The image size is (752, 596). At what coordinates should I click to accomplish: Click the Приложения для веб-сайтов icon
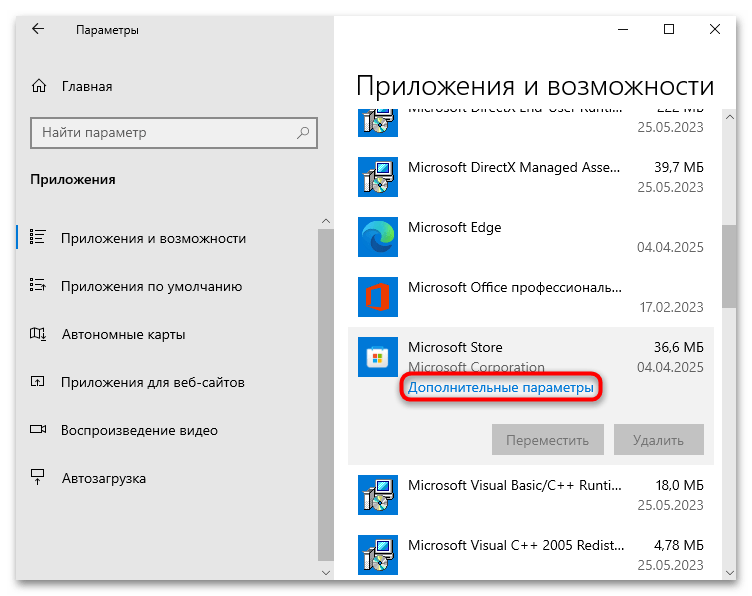(37, 382)
